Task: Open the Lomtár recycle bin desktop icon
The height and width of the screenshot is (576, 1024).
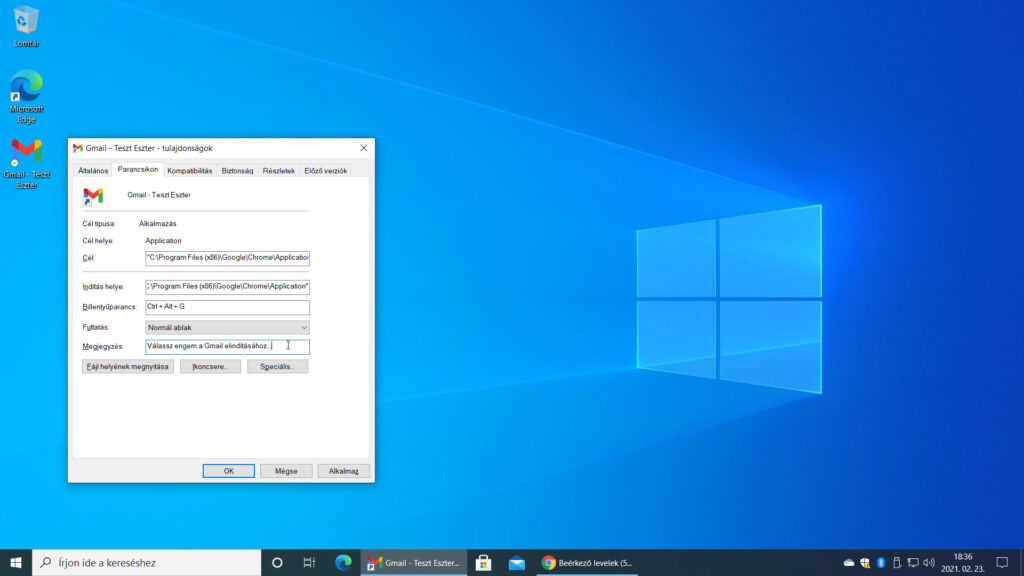Action: [x=26, y=27]
